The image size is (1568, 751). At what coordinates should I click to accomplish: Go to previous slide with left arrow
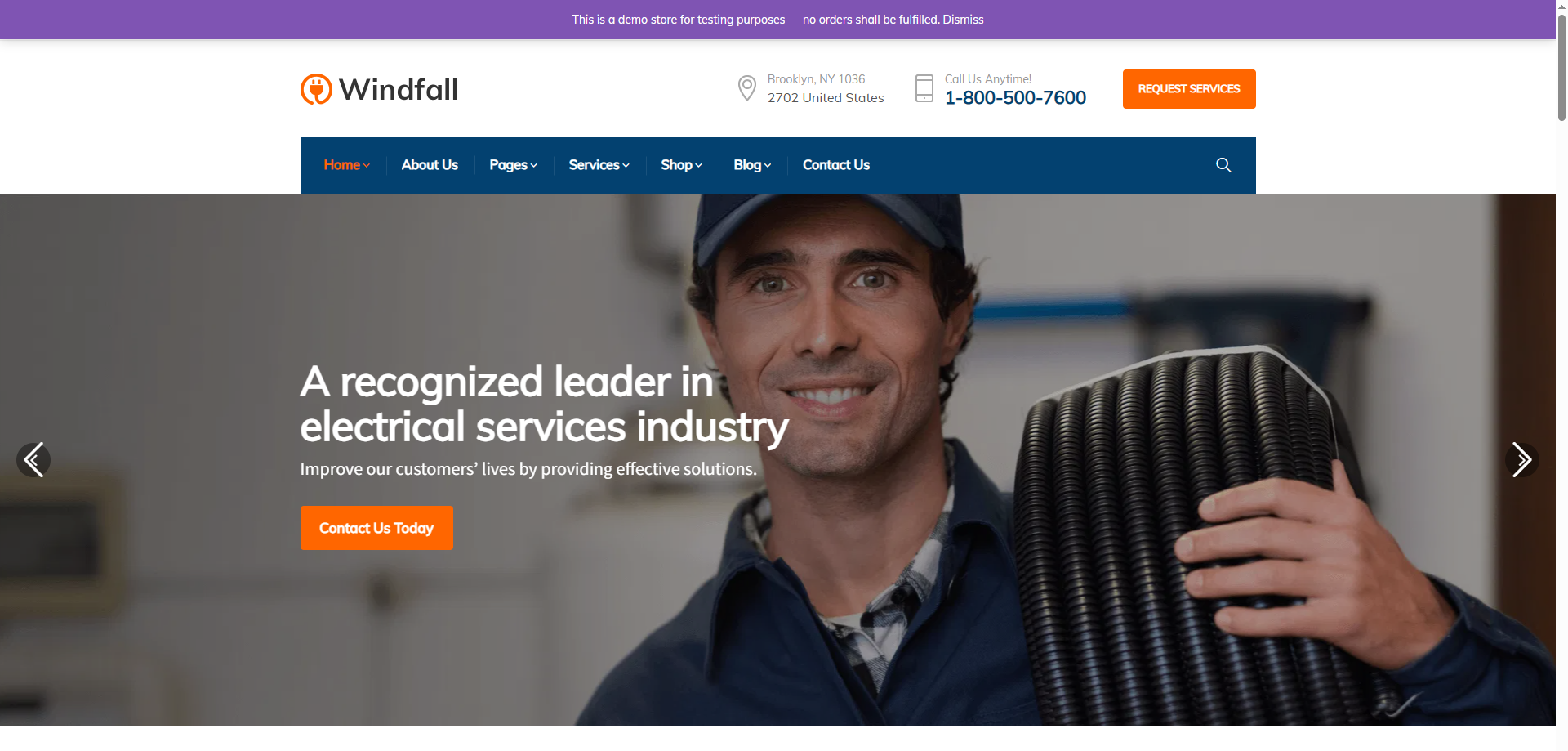click(x=33, y=460)
